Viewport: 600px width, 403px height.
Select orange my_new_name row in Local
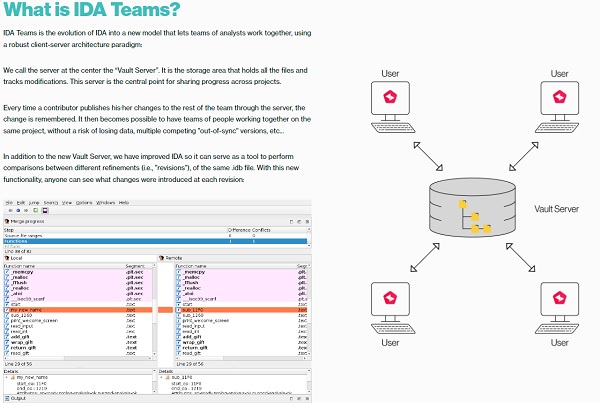pos(78,310)
